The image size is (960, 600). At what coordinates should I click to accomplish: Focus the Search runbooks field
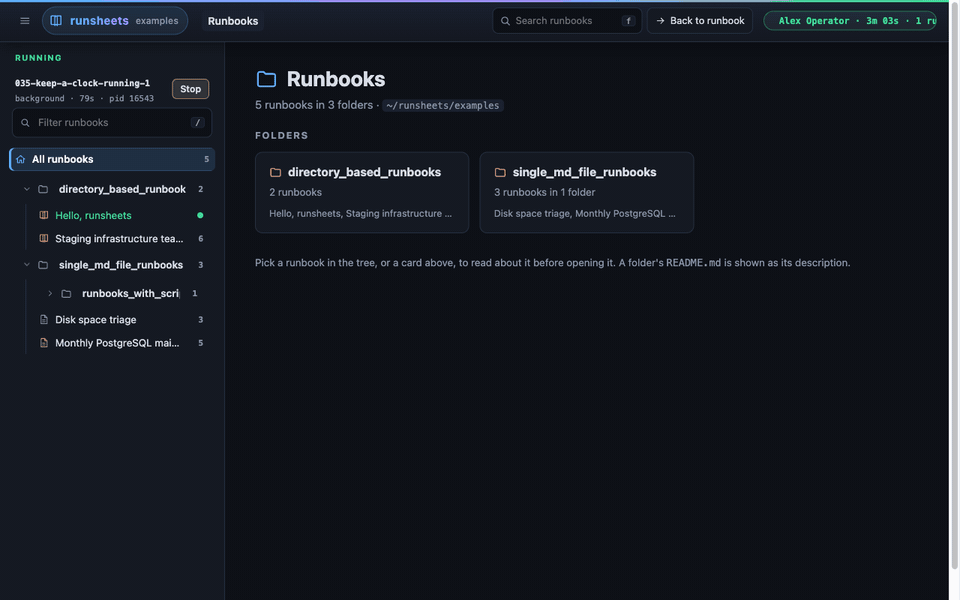point(567,21)
